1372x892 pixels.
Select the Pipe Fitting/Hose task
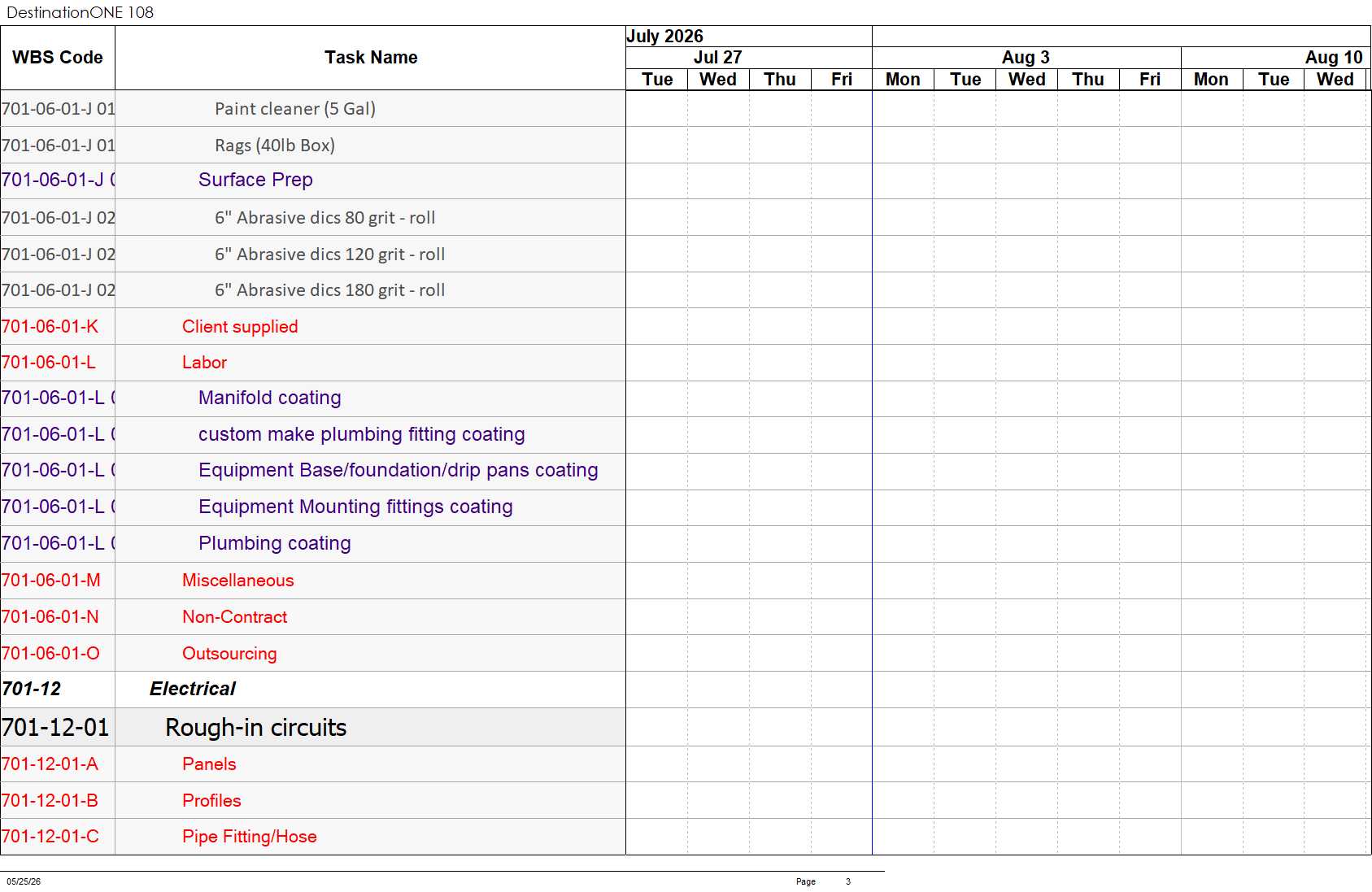tap(250, 837)
